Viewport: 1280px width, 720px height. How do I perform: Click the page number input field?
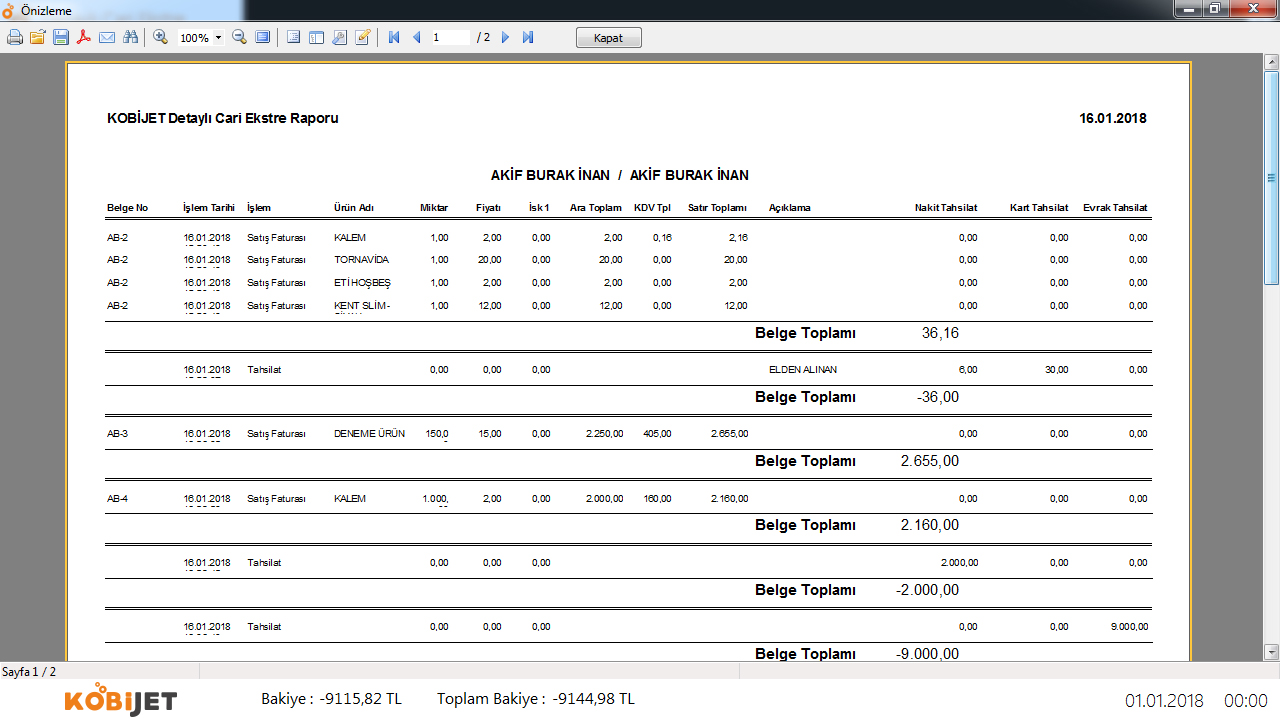coord(450,37)
